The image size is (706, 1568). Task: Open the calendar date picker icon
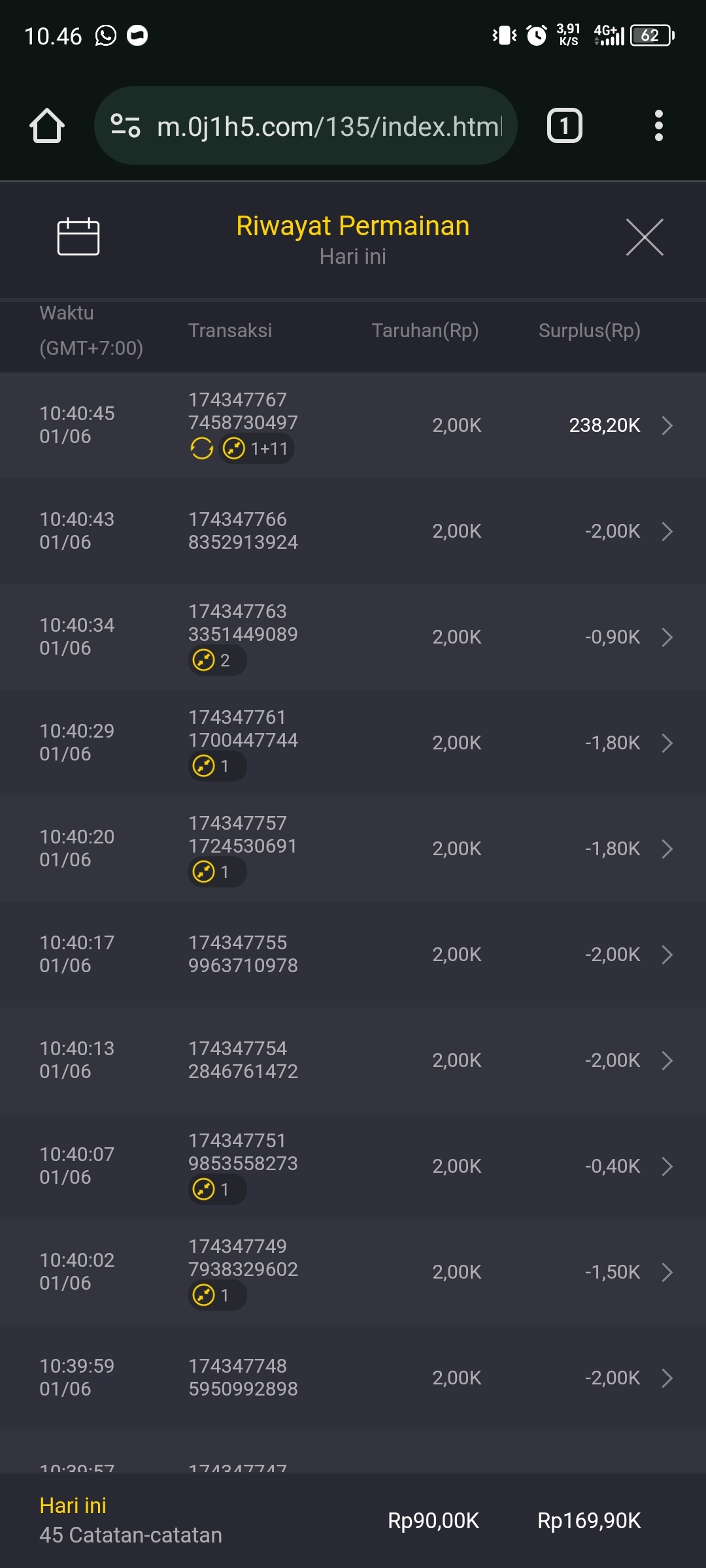(x=78, y=237)
